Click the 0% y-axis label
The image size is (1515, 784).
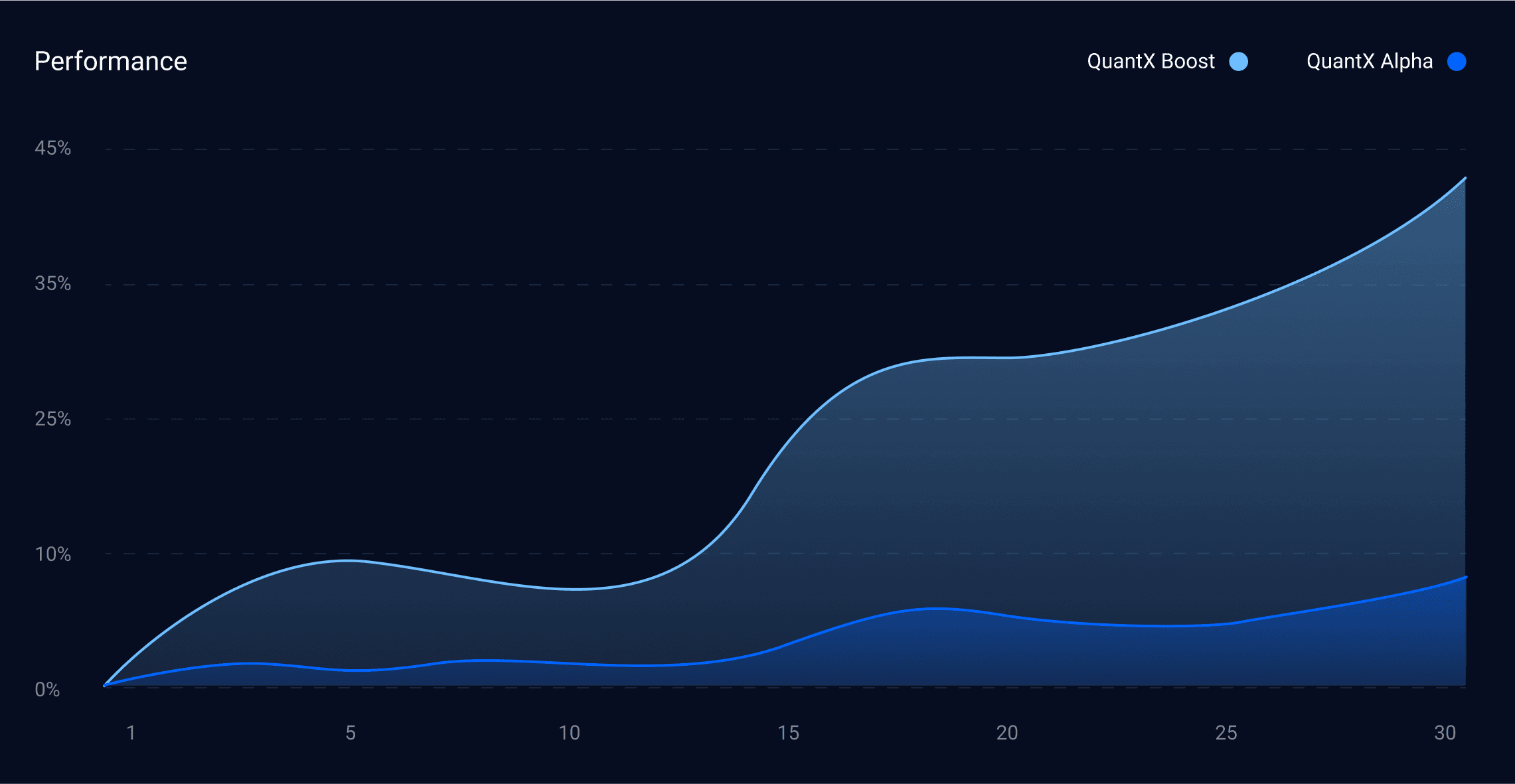pyautogui.click(x=47, y=690)
